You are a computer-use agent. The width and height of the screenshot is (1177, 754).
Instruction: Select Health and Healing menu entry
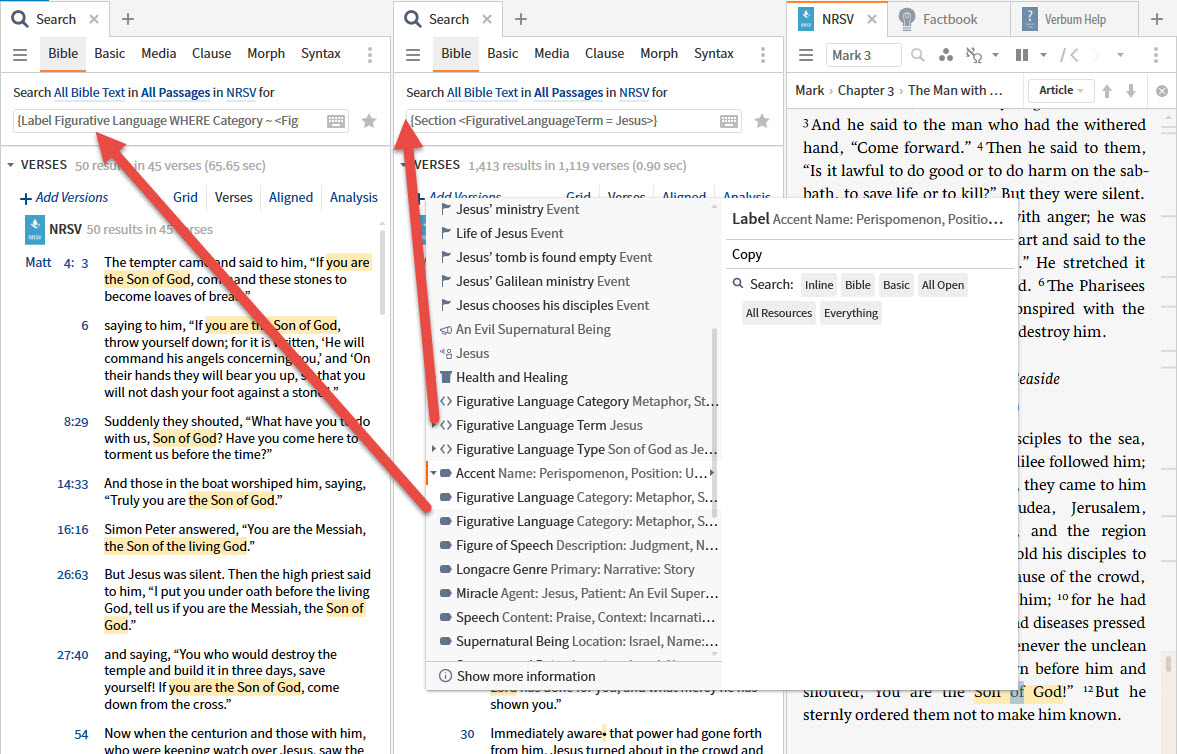point(512,377)
